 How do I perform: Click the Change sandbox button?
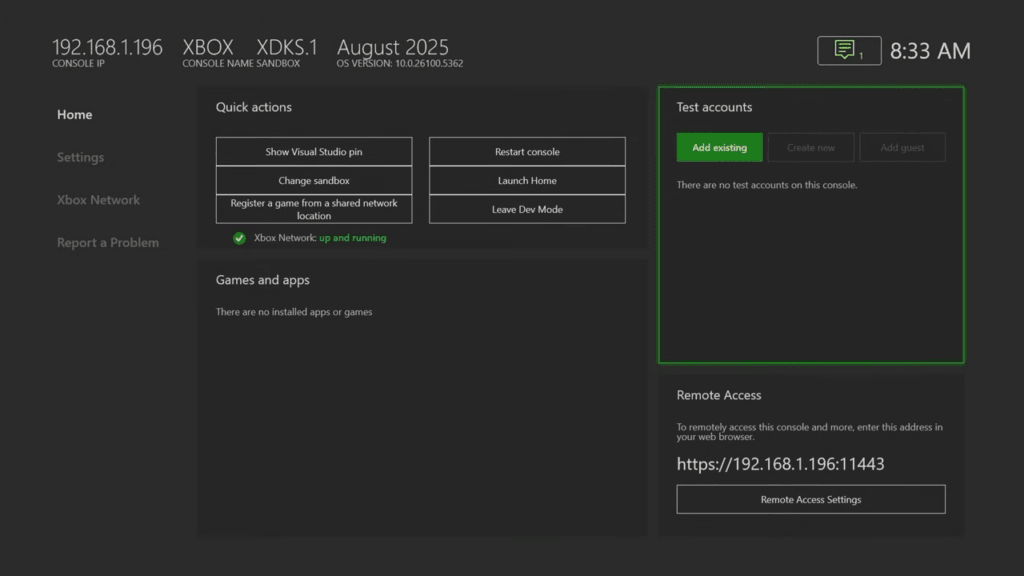(x=313, y=180)
